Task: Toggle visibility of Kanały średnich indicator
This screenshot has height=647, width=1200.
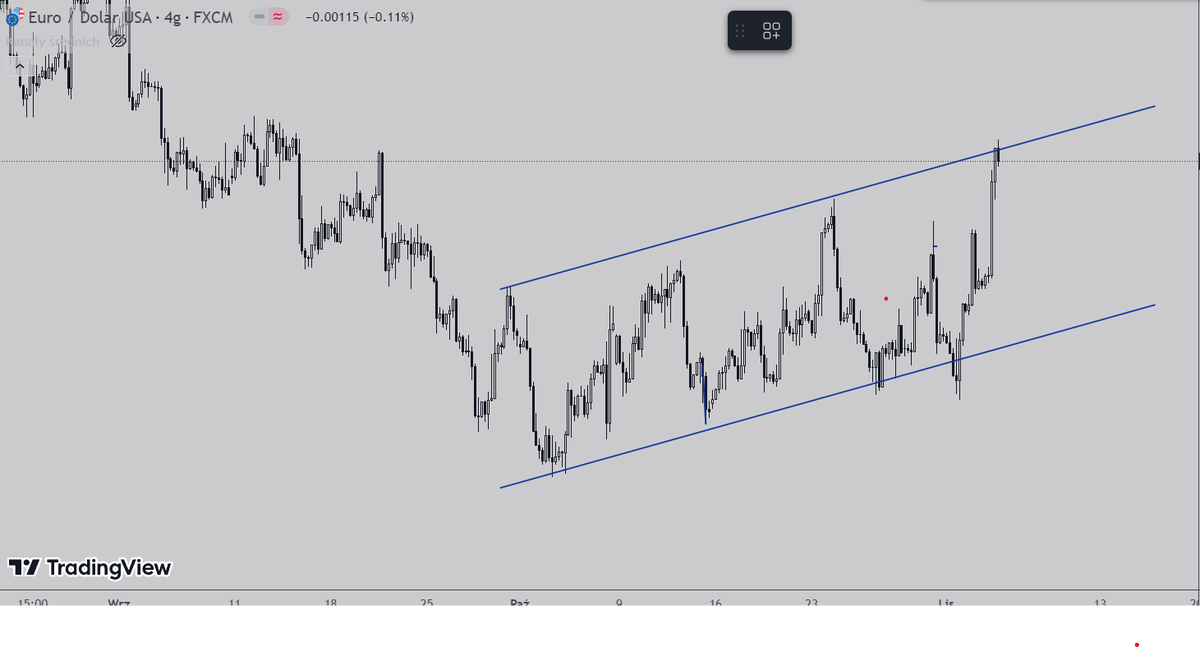Action: coord(118,41)
